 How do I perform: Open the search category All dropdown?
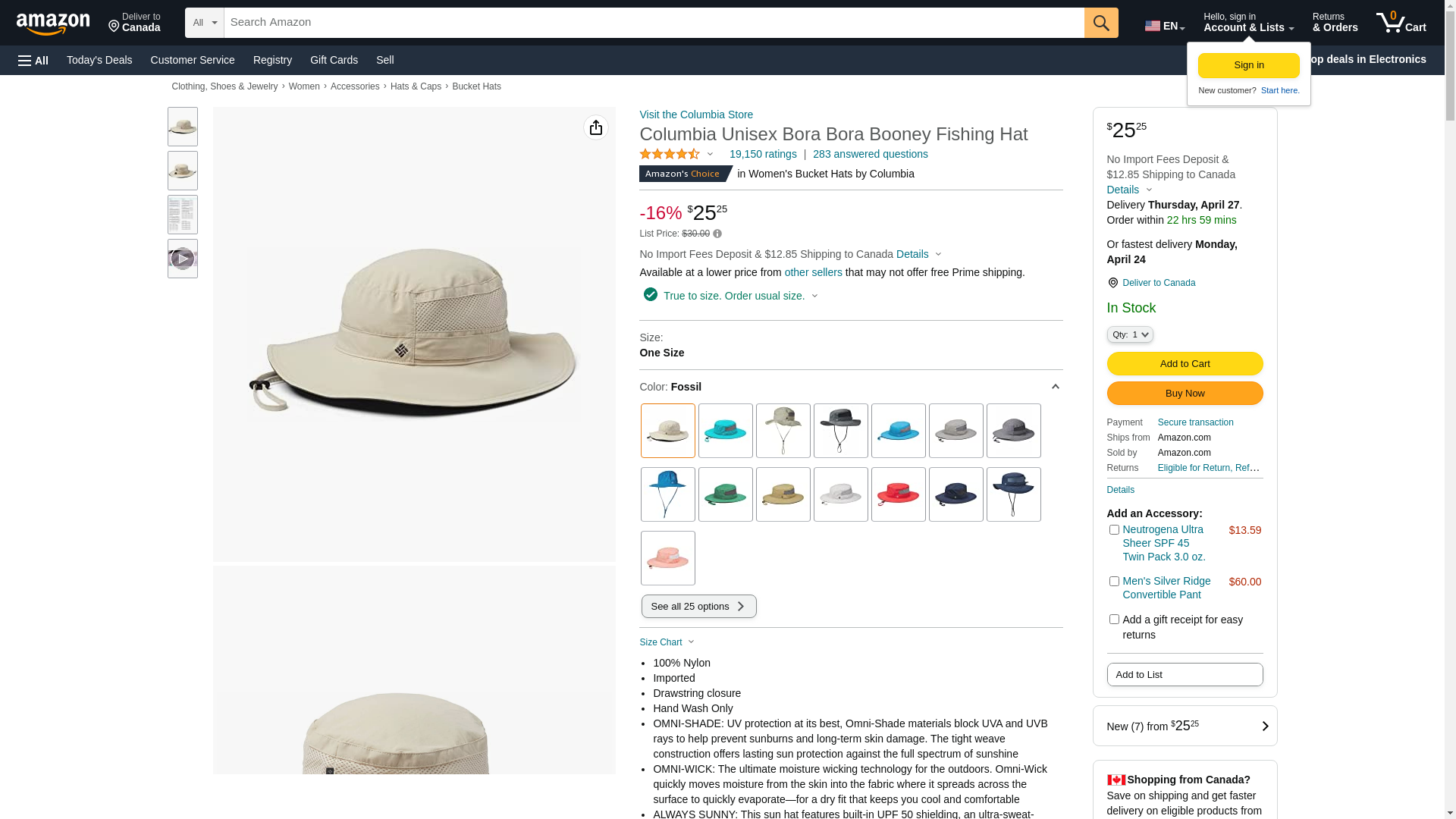coord(204,23)
